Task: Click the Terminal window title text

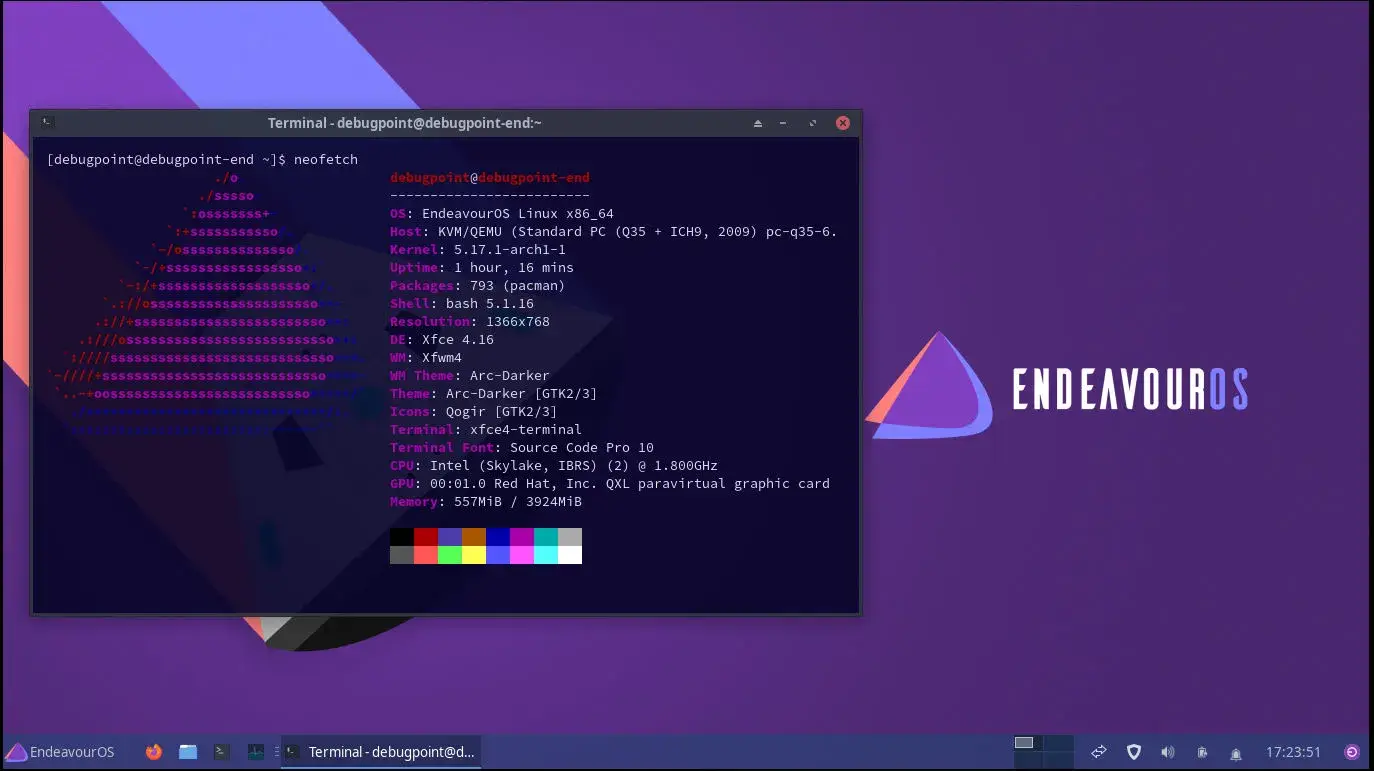Action: pyautogui.click(x=404, y=123)
